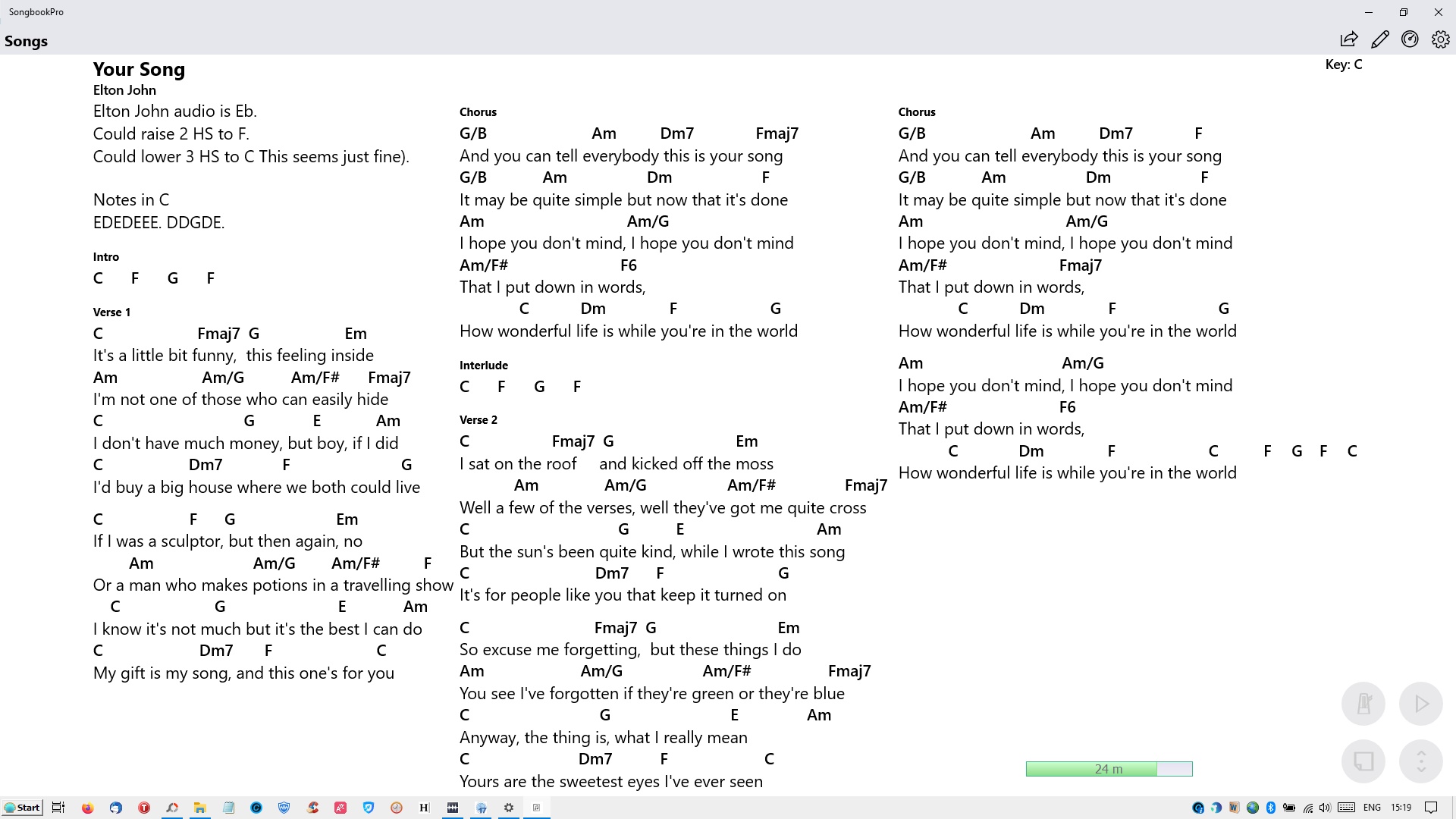Click the up-down scroll arrows button

1421,761
